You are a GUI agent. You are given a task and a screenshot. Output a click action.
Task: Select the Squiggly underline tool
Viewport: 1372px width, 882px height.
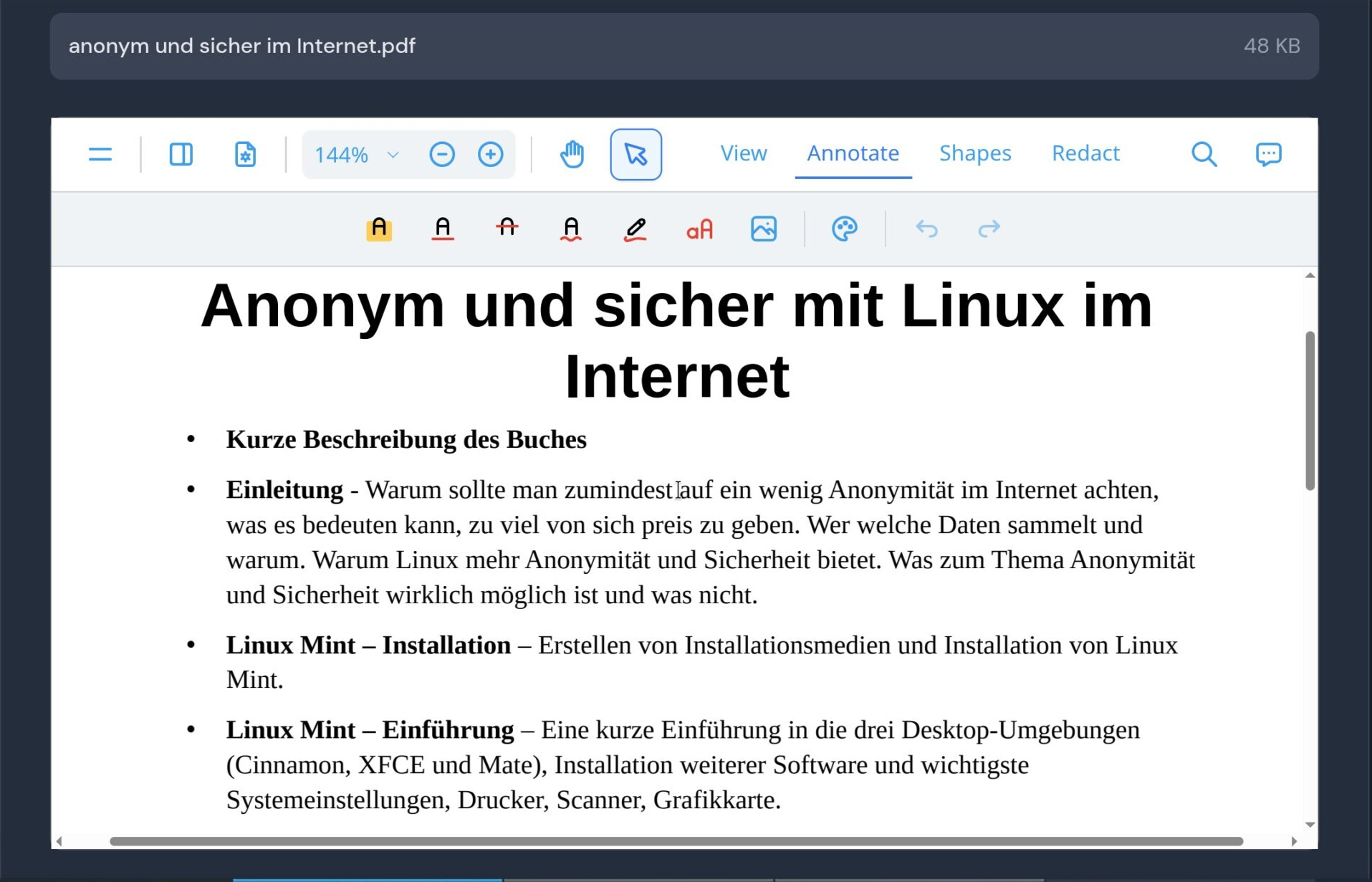(x=570, y=229)
